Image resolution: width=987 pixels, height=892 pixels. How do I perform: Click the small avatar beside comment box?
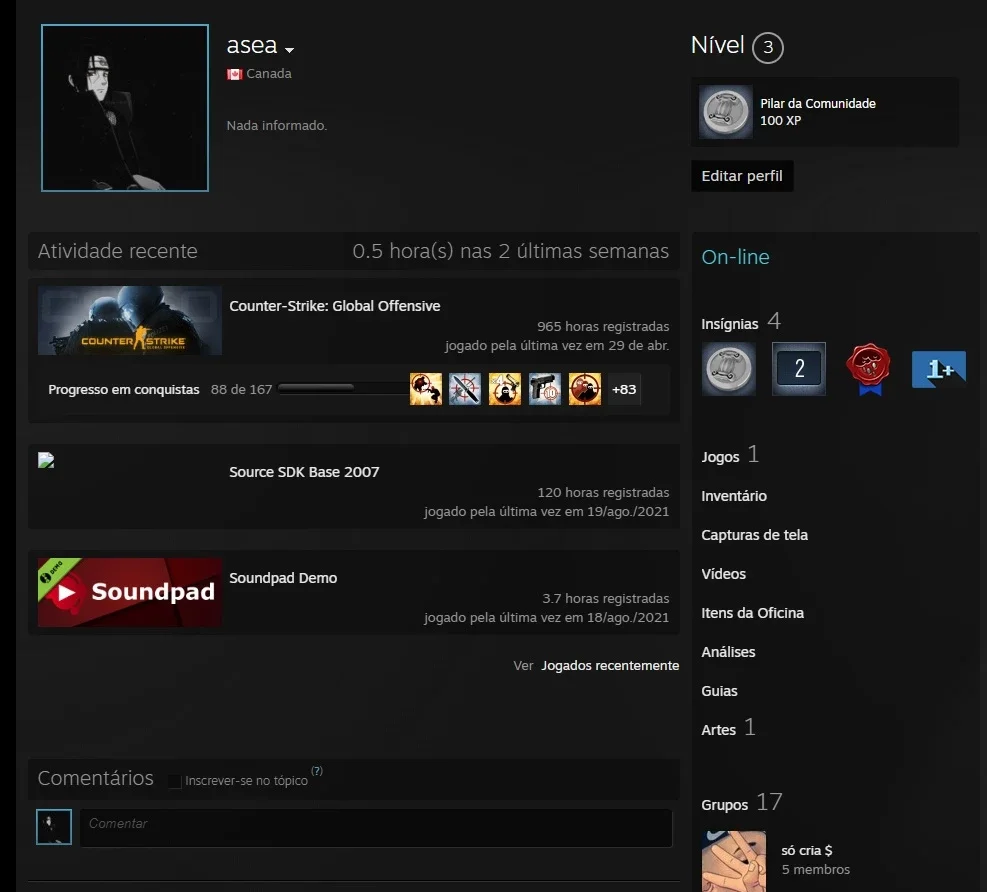tap(54, 827)
